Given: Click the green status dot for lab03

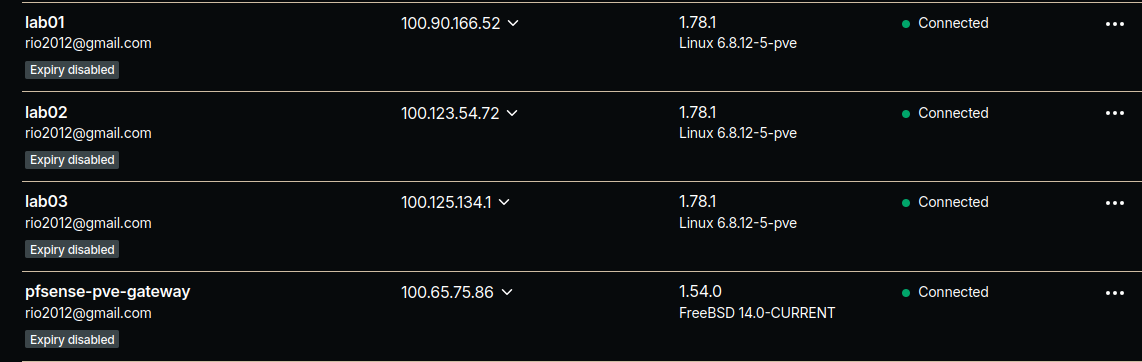Looking at the screenshot, I should pos(906,203).
